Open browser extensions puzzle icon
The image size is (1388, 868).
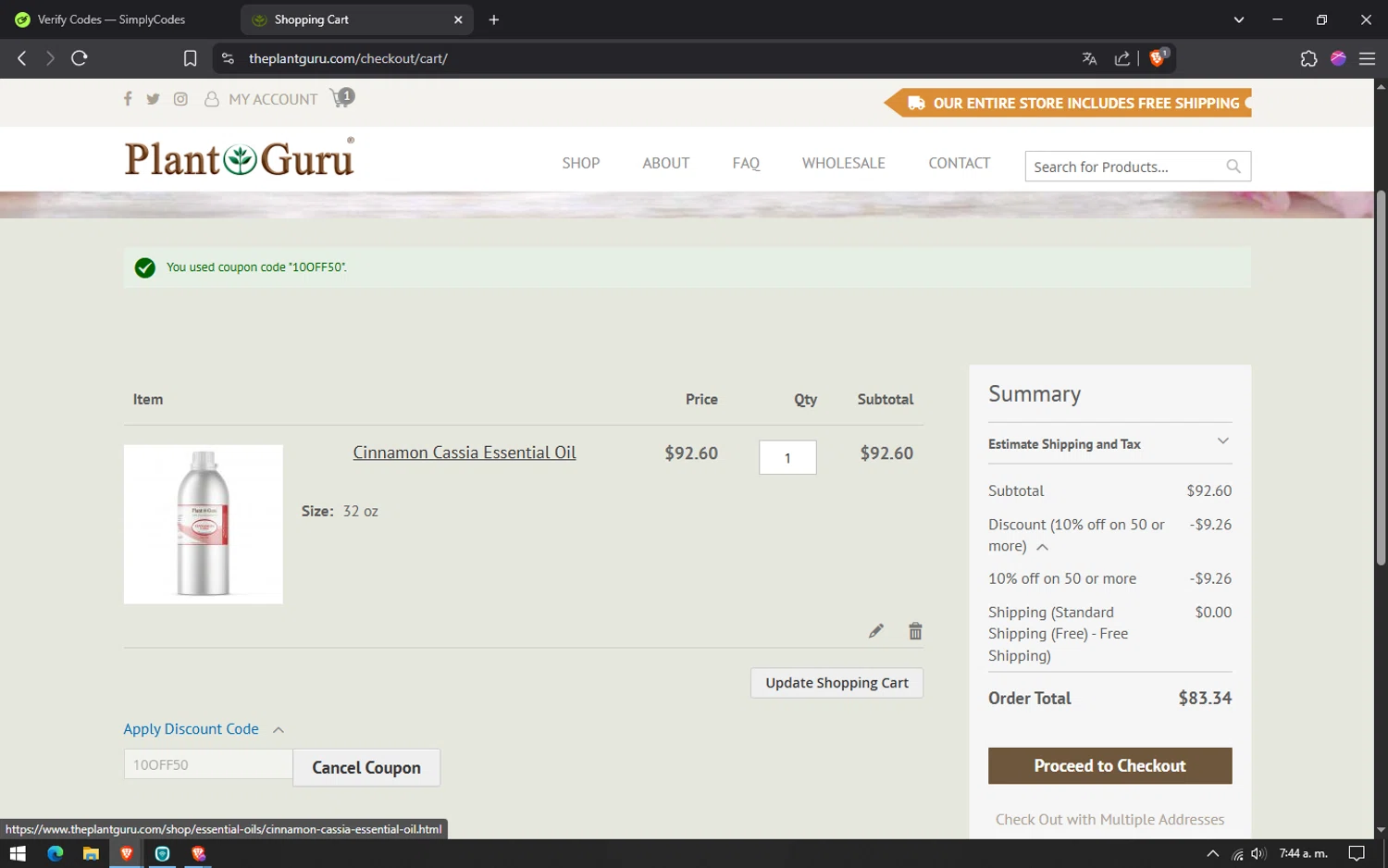1308,58
